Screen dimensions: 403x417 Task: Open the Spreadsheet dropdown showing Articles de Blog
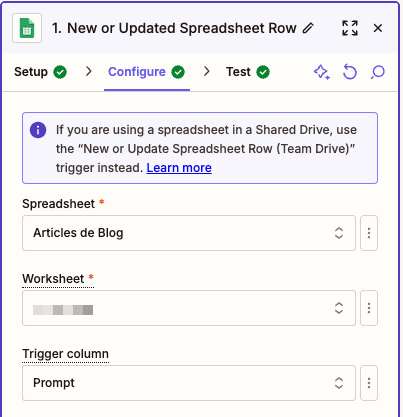pyautogui.click(x=189, y=233)
